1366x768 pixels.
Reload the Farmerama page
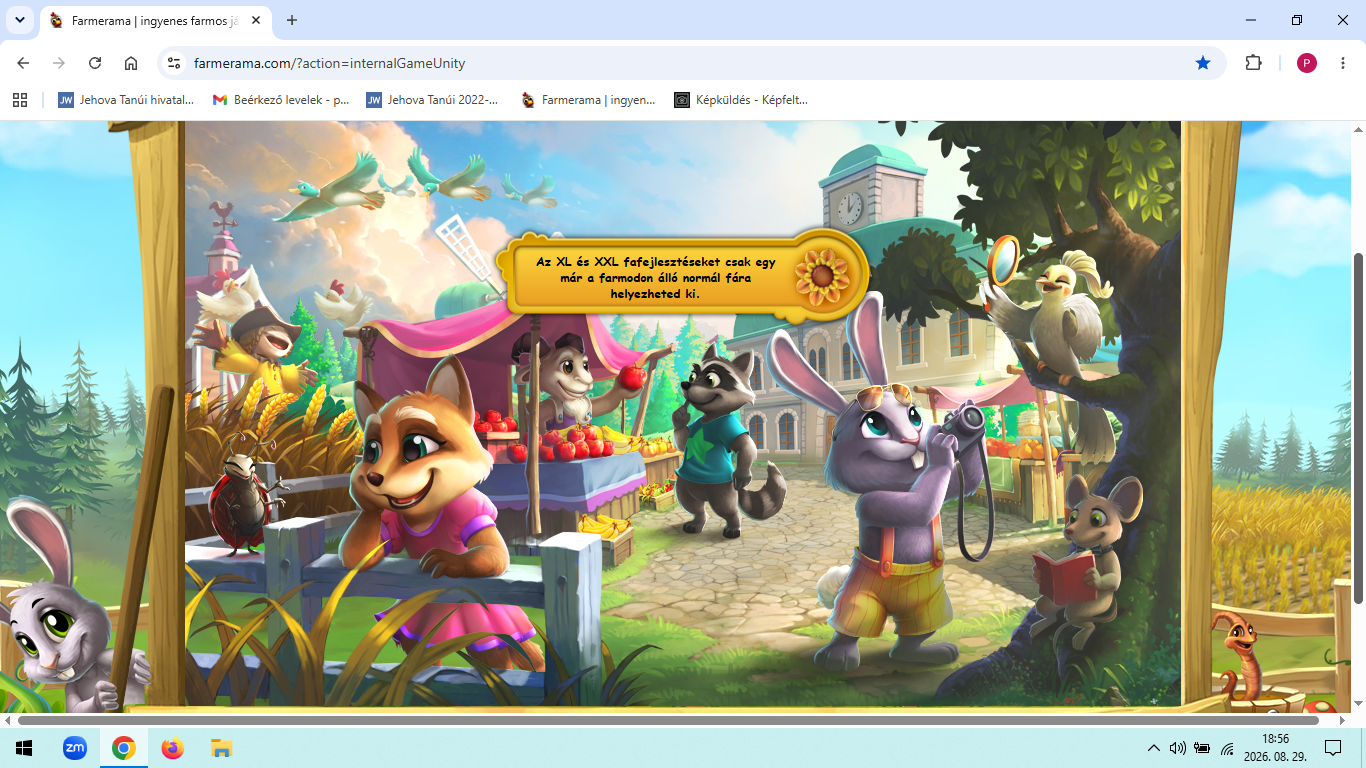coord(95,63)
